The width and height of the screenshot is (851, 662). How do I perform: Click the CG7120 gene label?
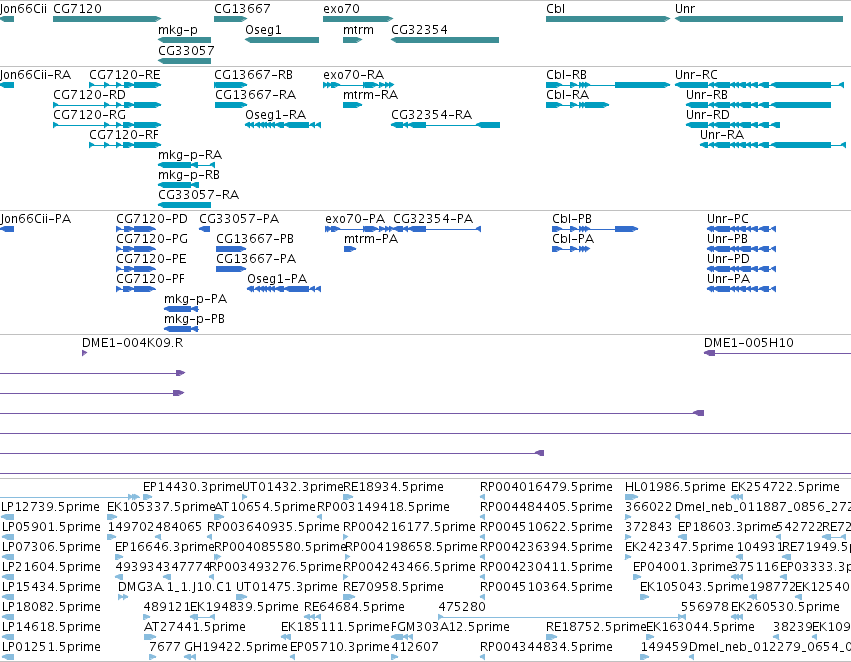[77, 9]
